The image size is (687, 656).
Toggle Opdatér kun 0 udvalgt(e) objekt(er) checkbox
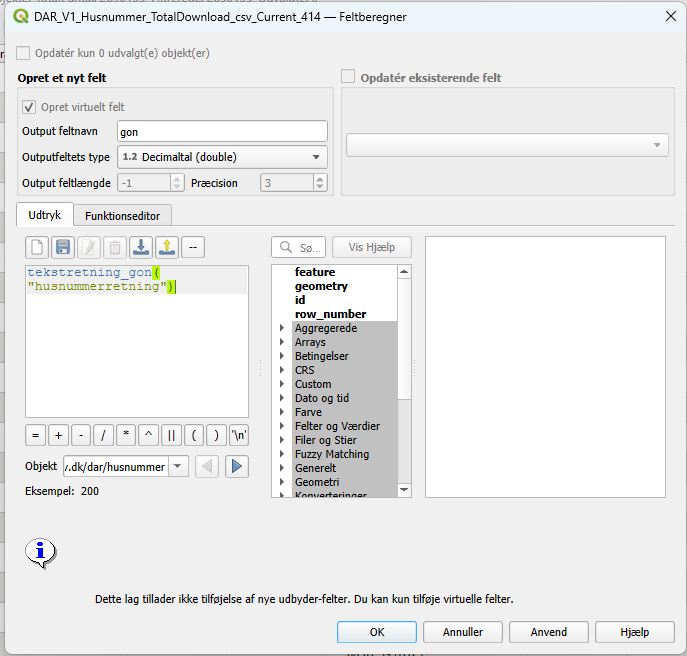pyautogui.click(x=23, y=53)
